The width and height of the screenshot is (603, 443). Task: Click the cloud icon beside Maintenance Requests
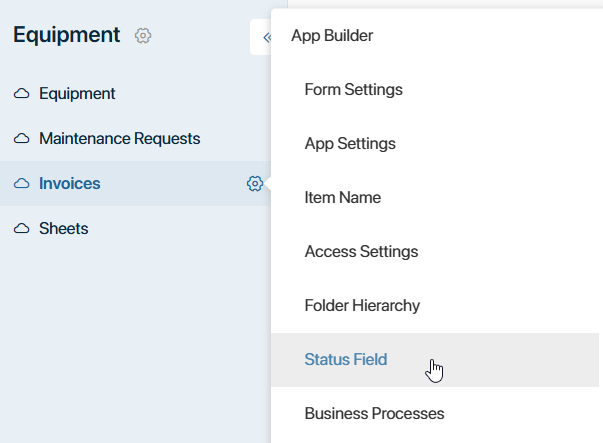[x=22, y=138]
